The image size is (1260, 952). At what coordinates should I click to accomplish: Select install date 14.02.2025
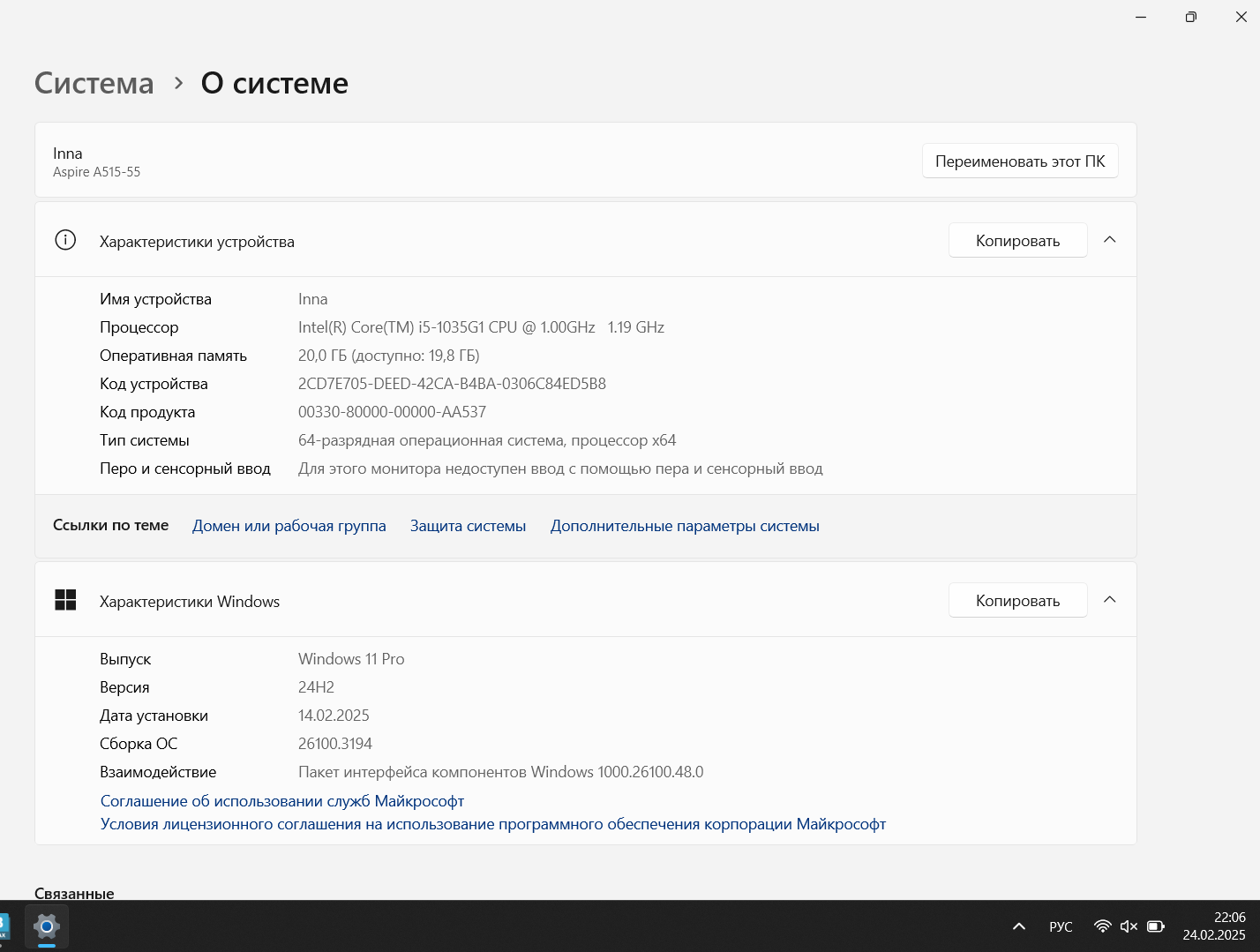tap(334, 716)
